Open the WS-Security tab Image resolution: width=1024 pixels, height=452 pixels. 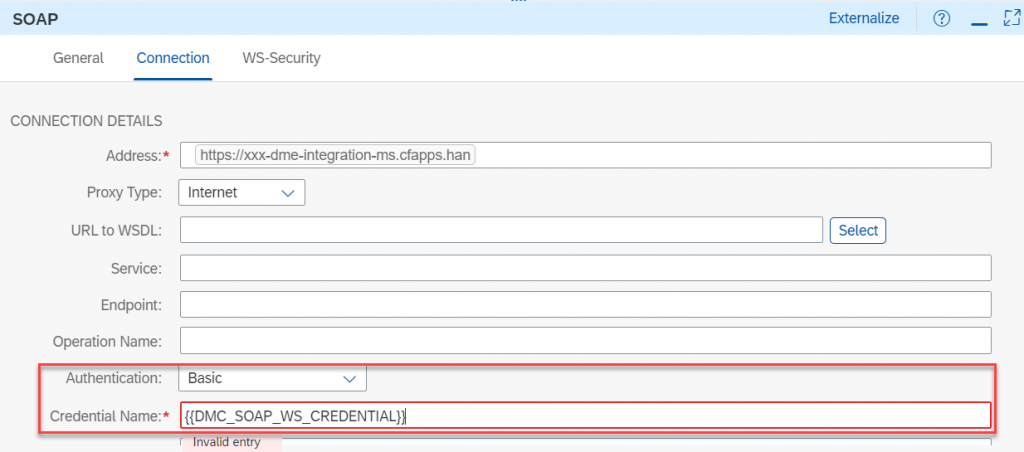(x=281, y=57)
